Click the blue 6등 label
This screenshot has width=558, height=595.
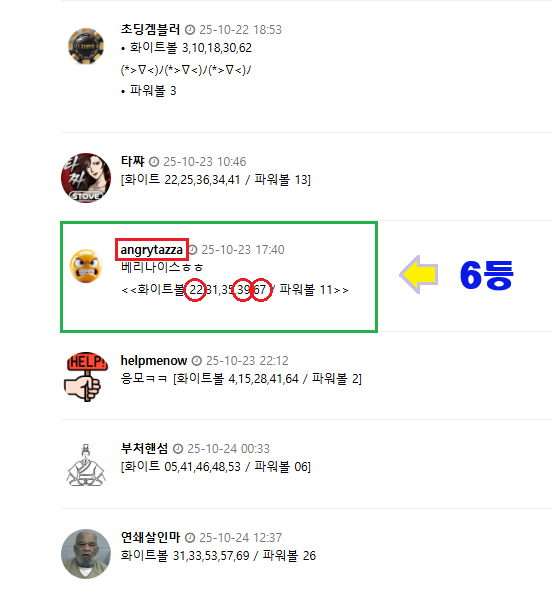486,275
